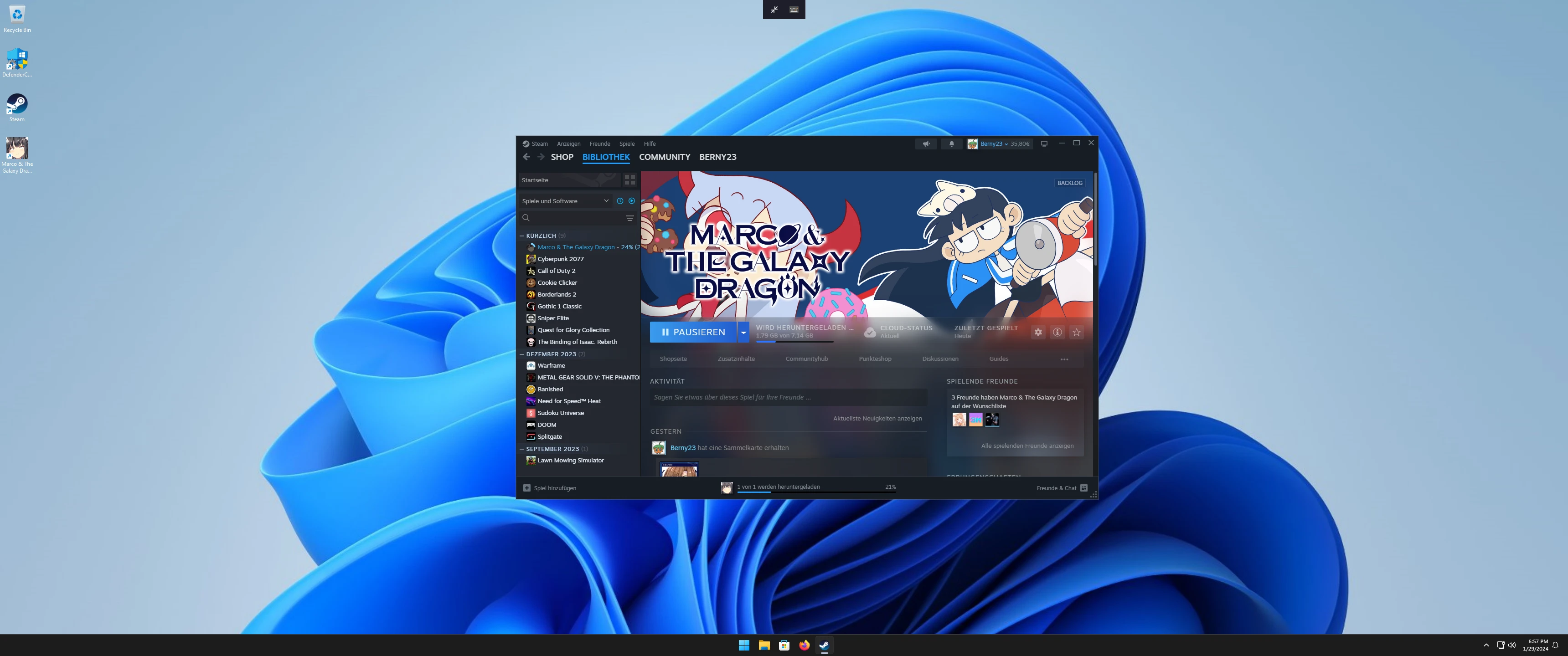Open Spiele und Software filter dropdown
This screenshot has height=656, width=1568.
[566, 201]
